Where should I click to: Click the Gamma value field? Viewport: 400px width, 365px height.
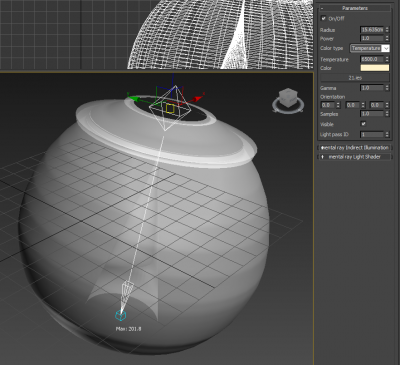tap(372, 88)
